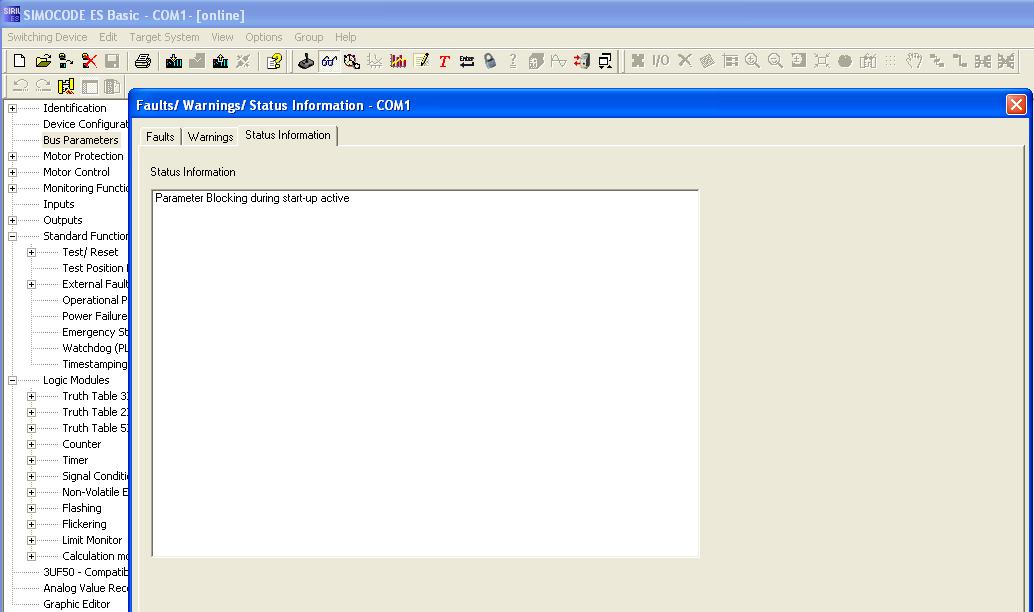Viewport: 1034px width, 612px height.
Task: Click the yellow parameter compare icon in second toolbar row
Action: tap(66, 86)
